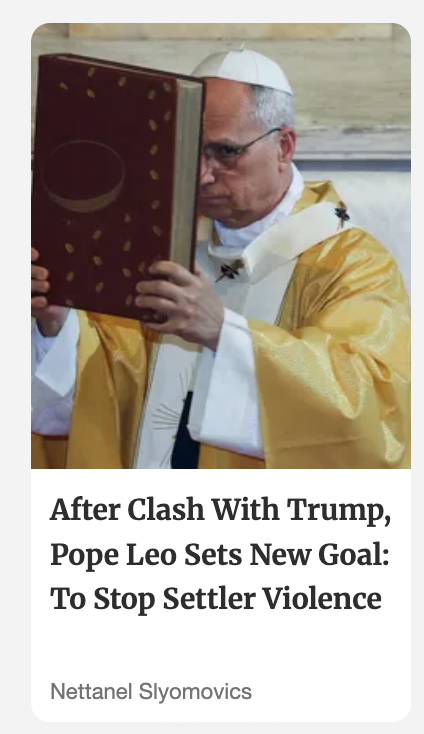Select the gray page background beside the card
This screenshot has width=424, height=734.
pos(15,367)
